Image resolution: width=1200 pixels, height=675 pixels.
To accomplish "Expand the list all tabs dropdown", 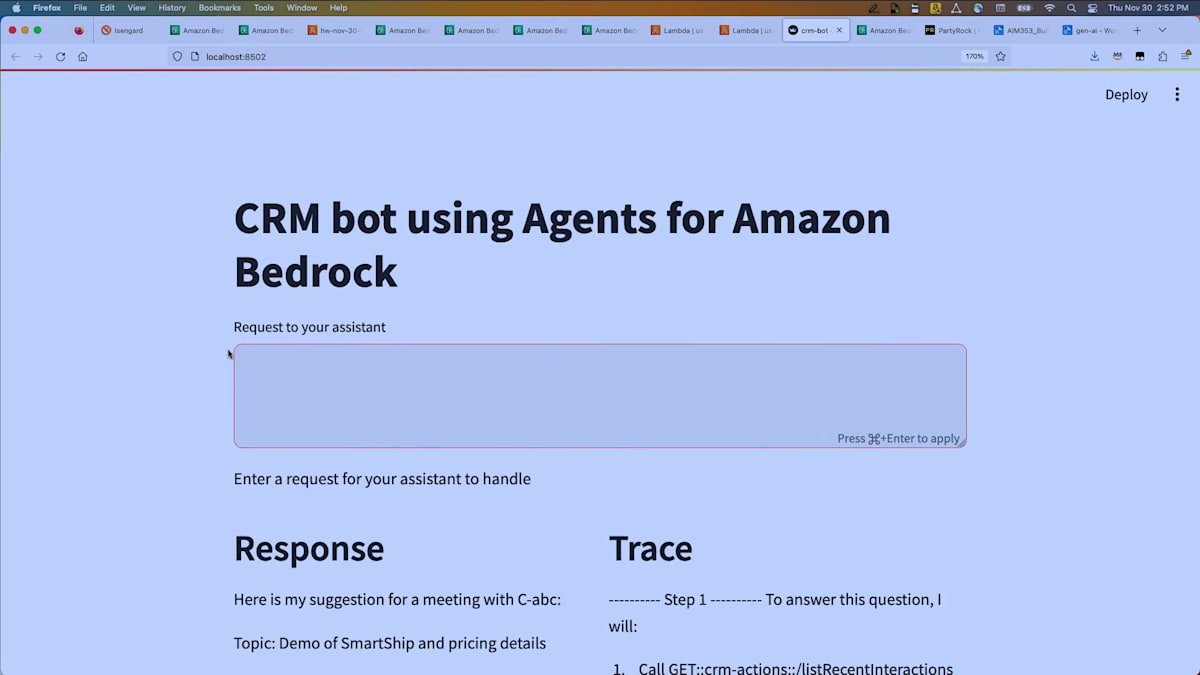I will tap(1162, 30).
